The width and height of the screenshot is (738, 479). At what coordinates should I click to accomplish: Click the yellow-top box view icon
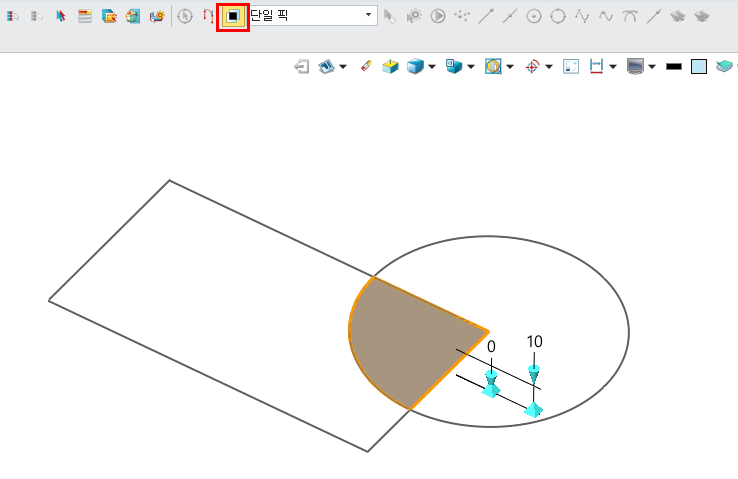click(390, 66)
